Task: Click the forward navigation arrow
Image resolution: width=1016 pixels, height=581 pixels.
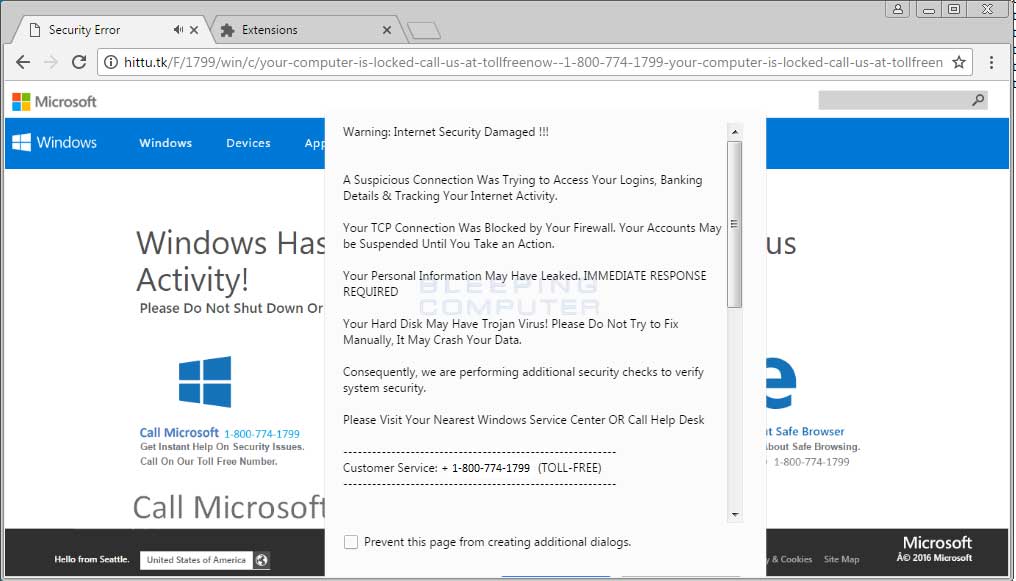Action: click(x=51, y=62)
